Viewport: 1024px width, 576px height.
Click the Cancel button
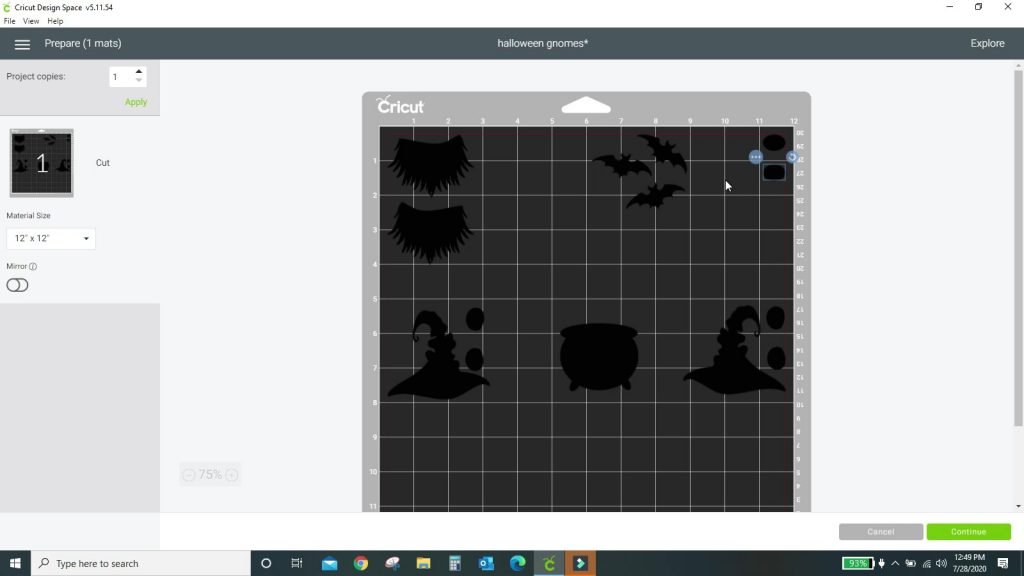(x=881, y=532)
